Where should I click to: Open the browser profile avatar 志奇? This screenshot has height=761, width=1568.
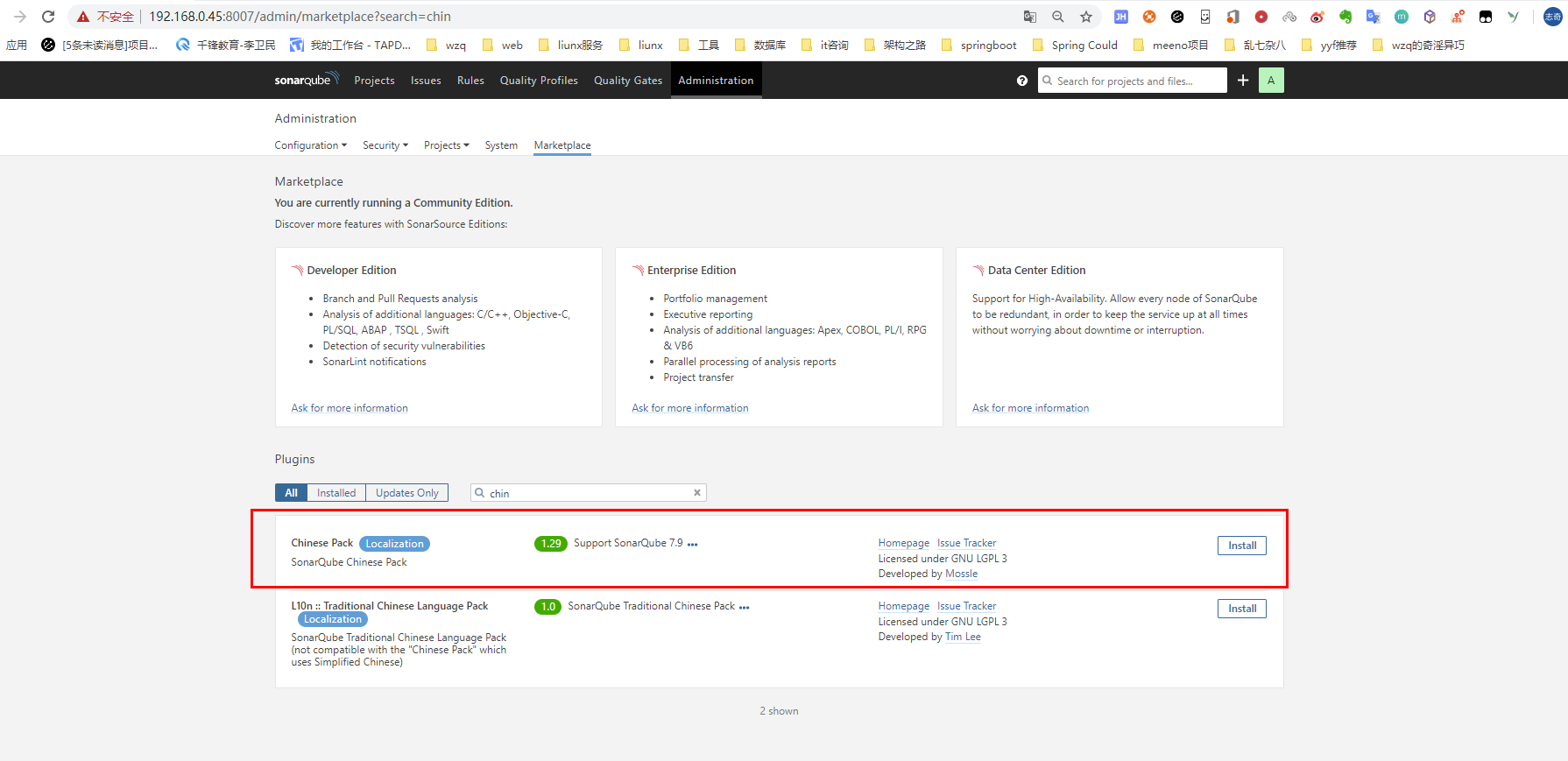[1553, 17]
